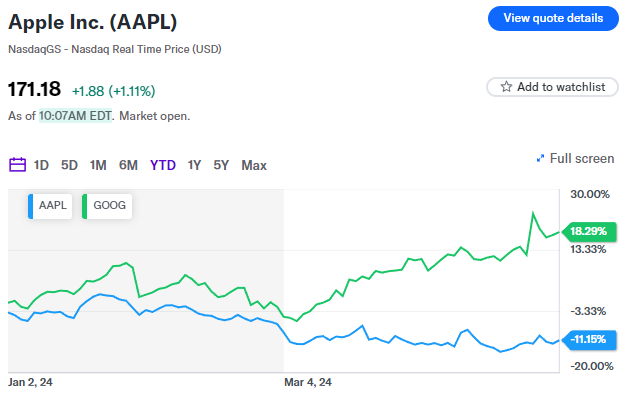Select the 1Y time range

tap(194, 165)
